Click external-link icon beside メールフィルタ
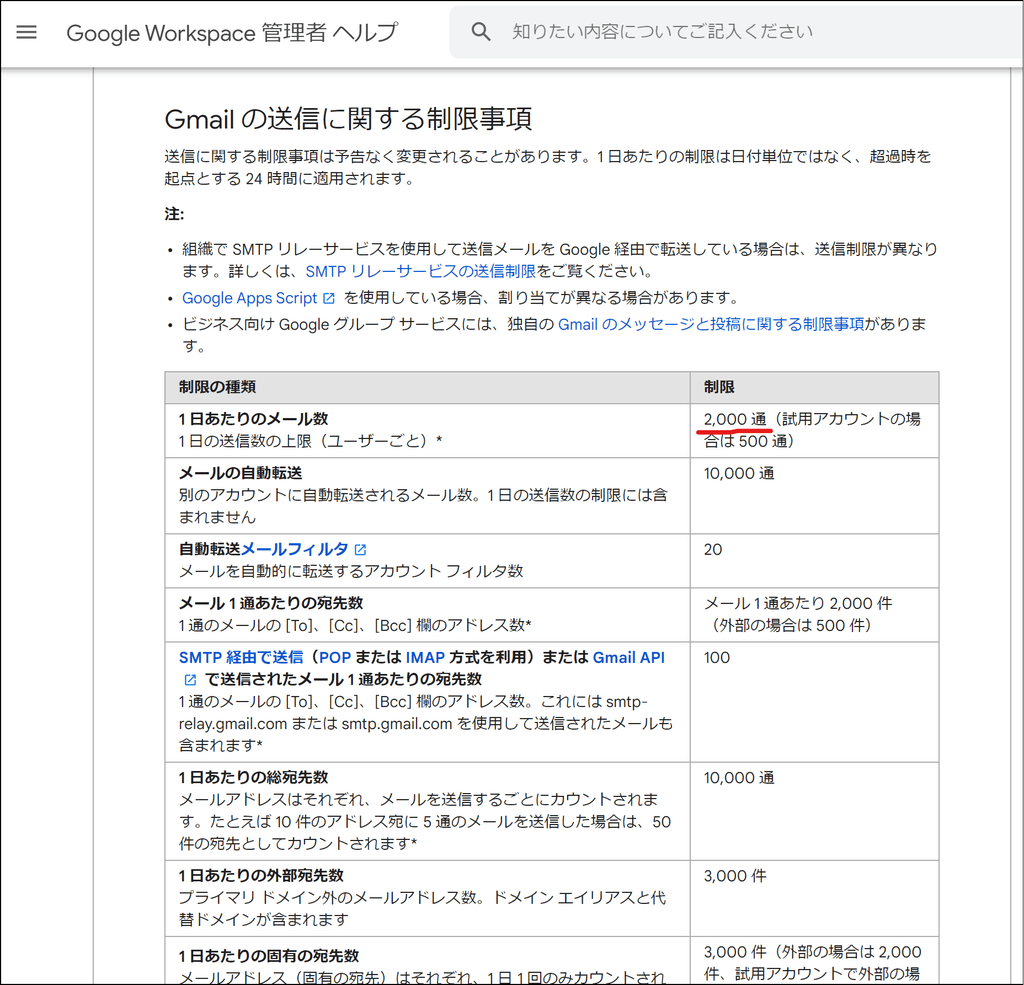 (360, 550)
